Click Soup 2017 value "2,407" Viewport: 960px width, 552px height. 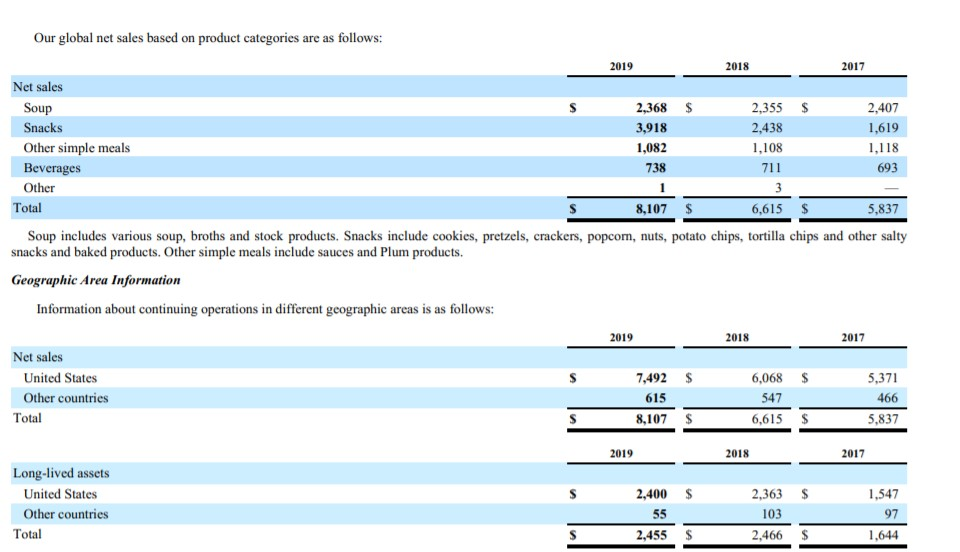(883, 108)
